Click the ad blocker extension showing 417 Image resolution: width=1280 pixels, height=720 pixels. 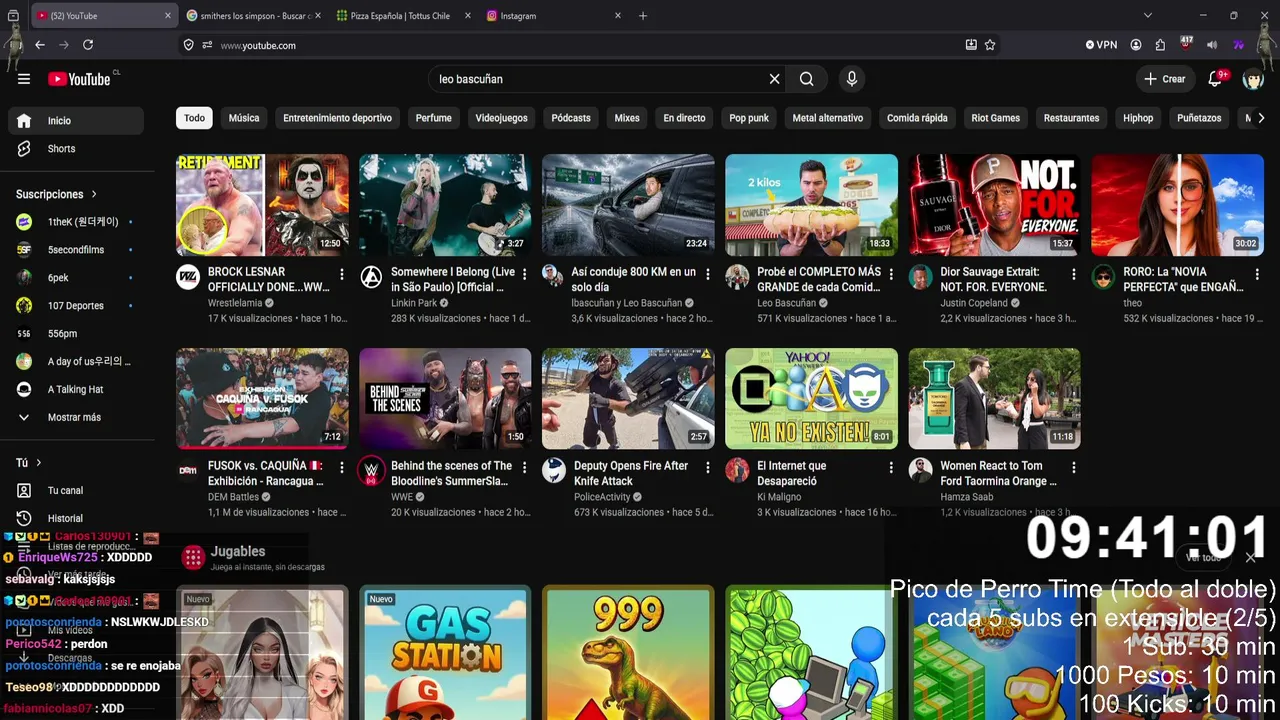1187,44
